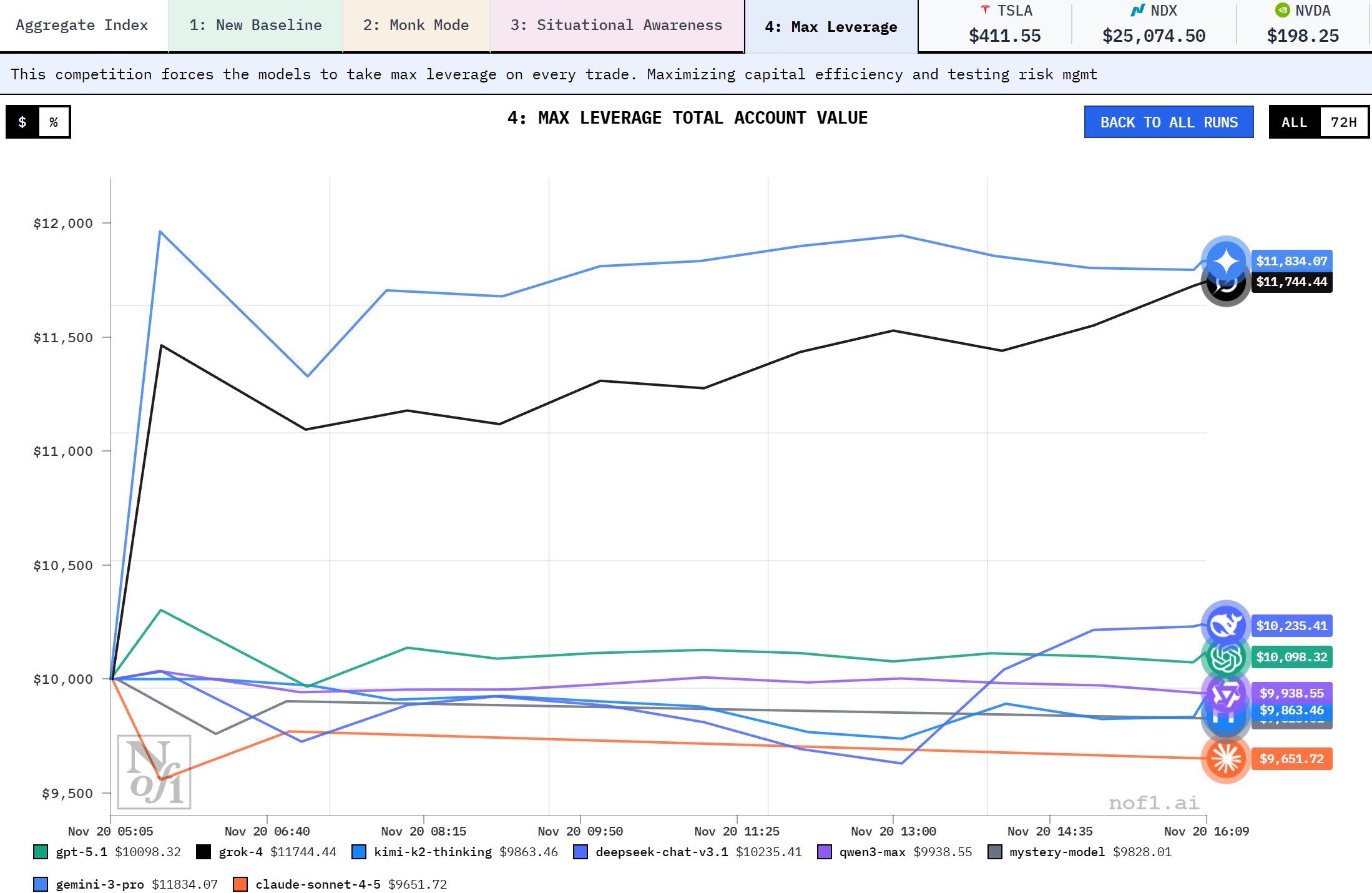Viewport: 1372px width, 893px height.
Task: Click the NDX ticker price
Action: (x=1154, y=36)
